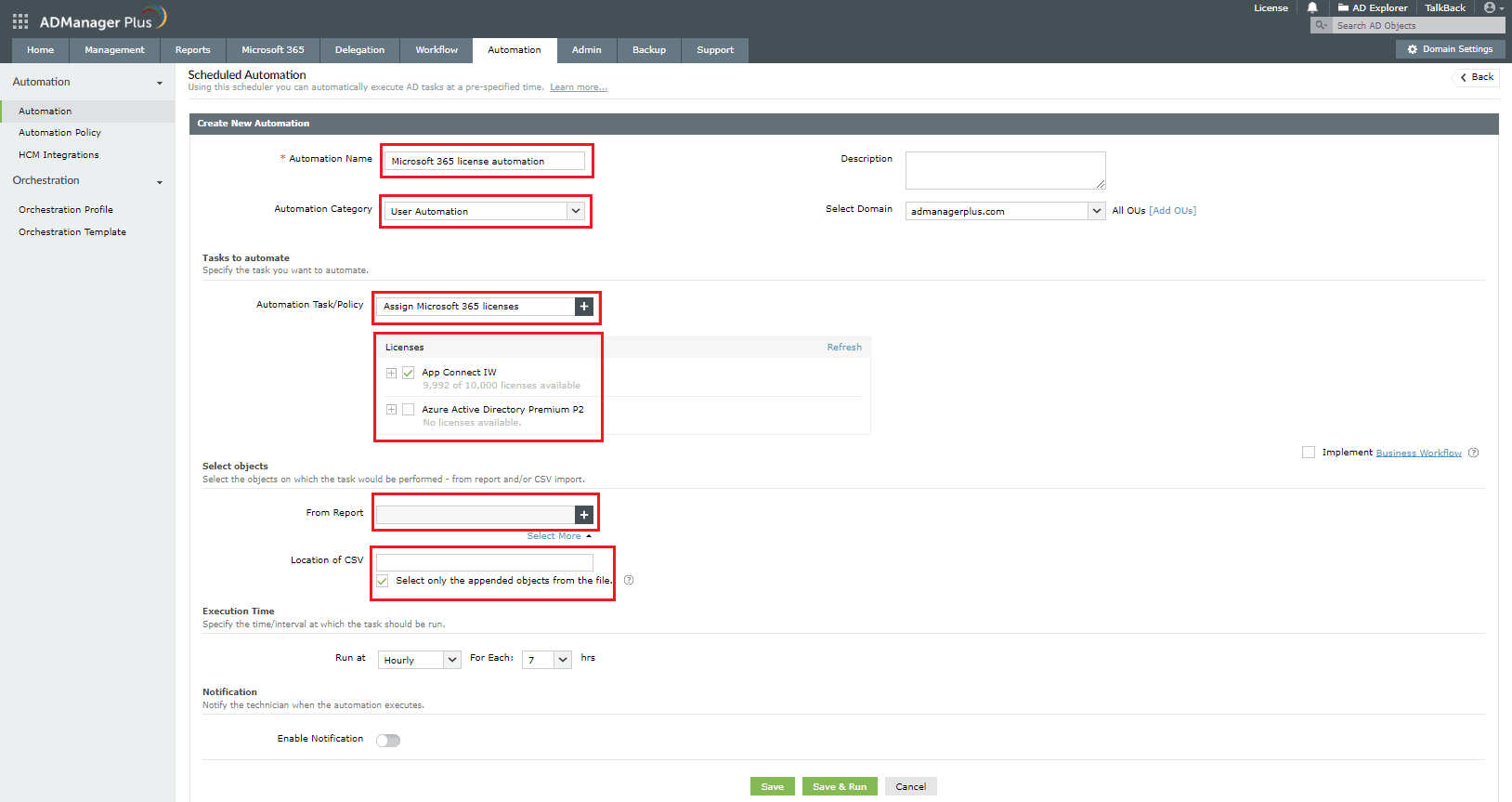
Task: Open the For Each hours dropdown
Action: coord(546,660)
